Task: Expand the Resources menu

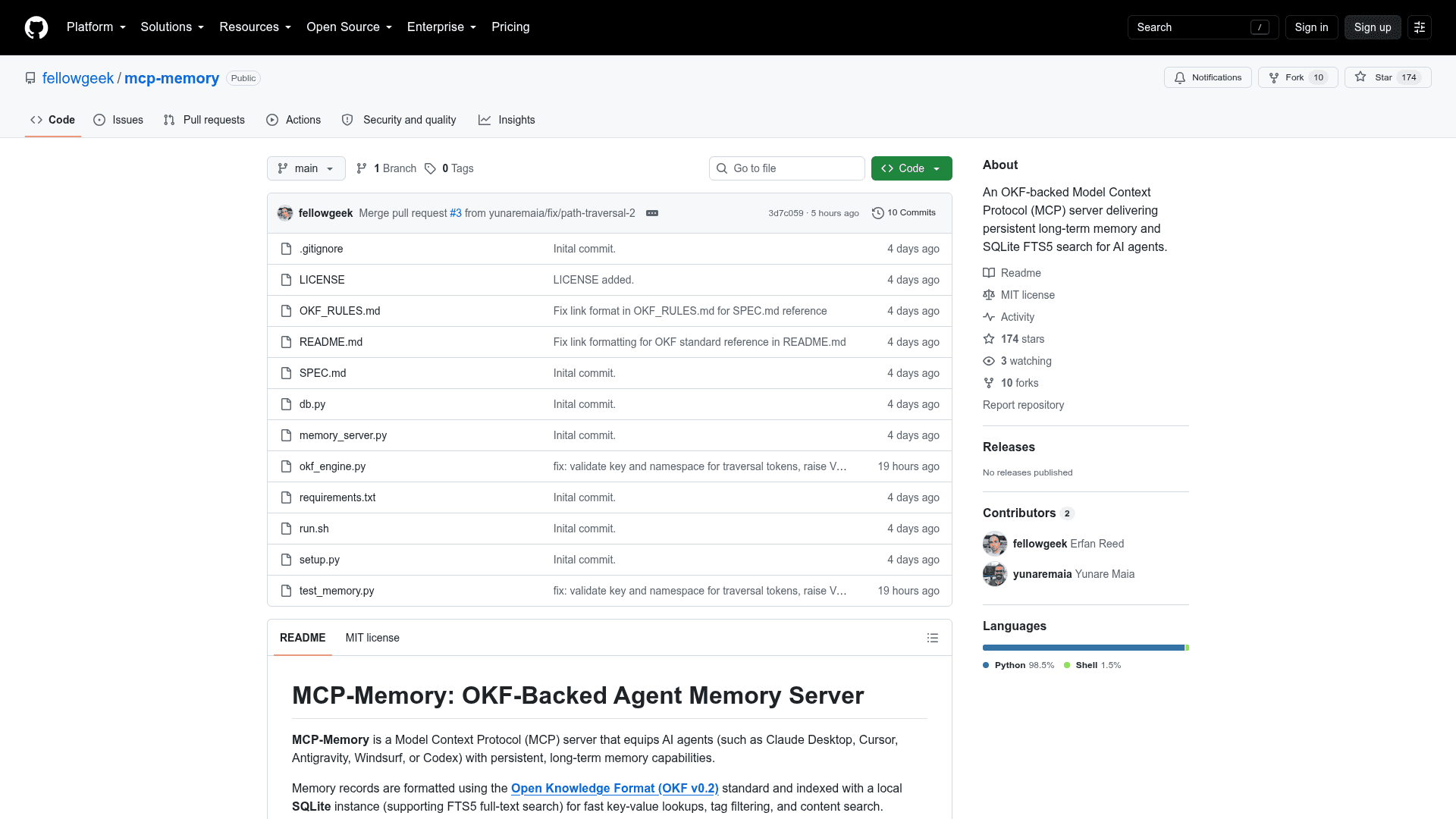Action: 255,27
